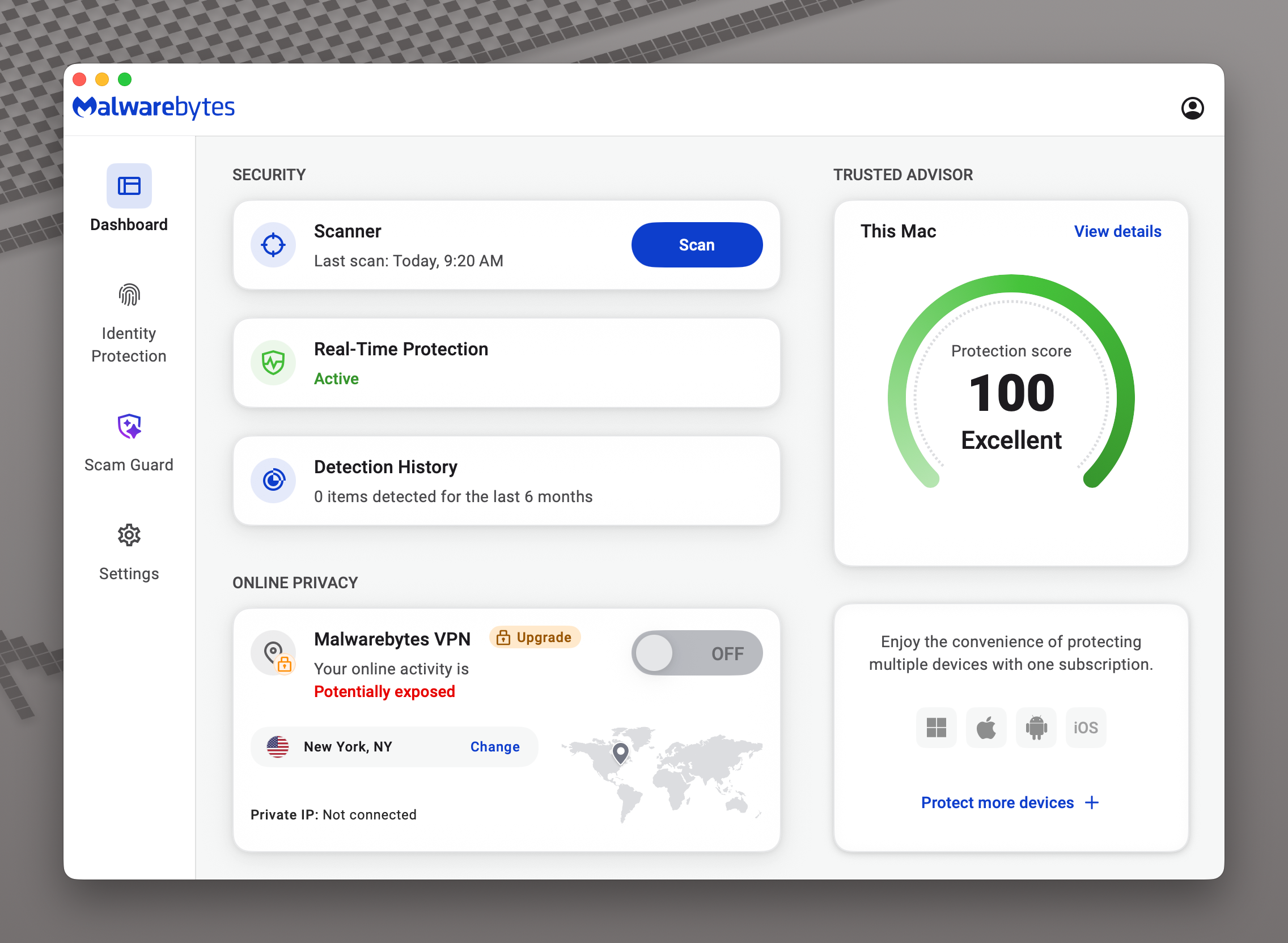Click the Scanner crosshair icon
The image size is (1288, 943).
tap(273, 244)
